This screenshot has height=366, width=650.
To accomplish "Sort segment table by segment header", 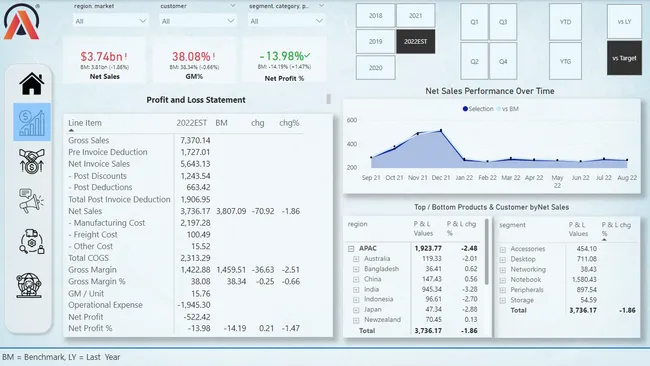I will pyautogui.click(x=512, y=225).
